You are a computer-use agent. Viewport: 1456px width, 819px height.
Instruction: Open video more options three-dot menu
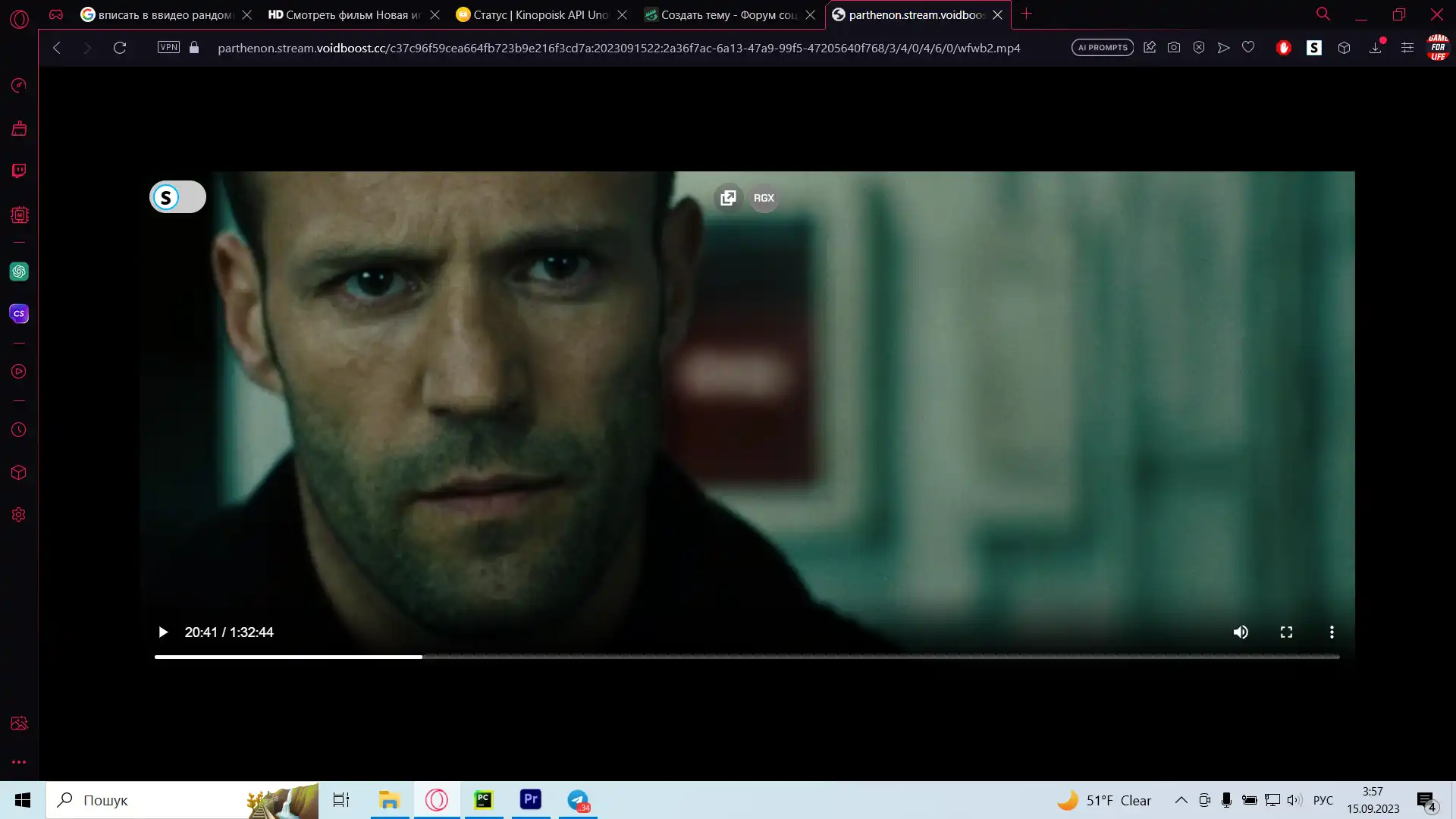1332,632
